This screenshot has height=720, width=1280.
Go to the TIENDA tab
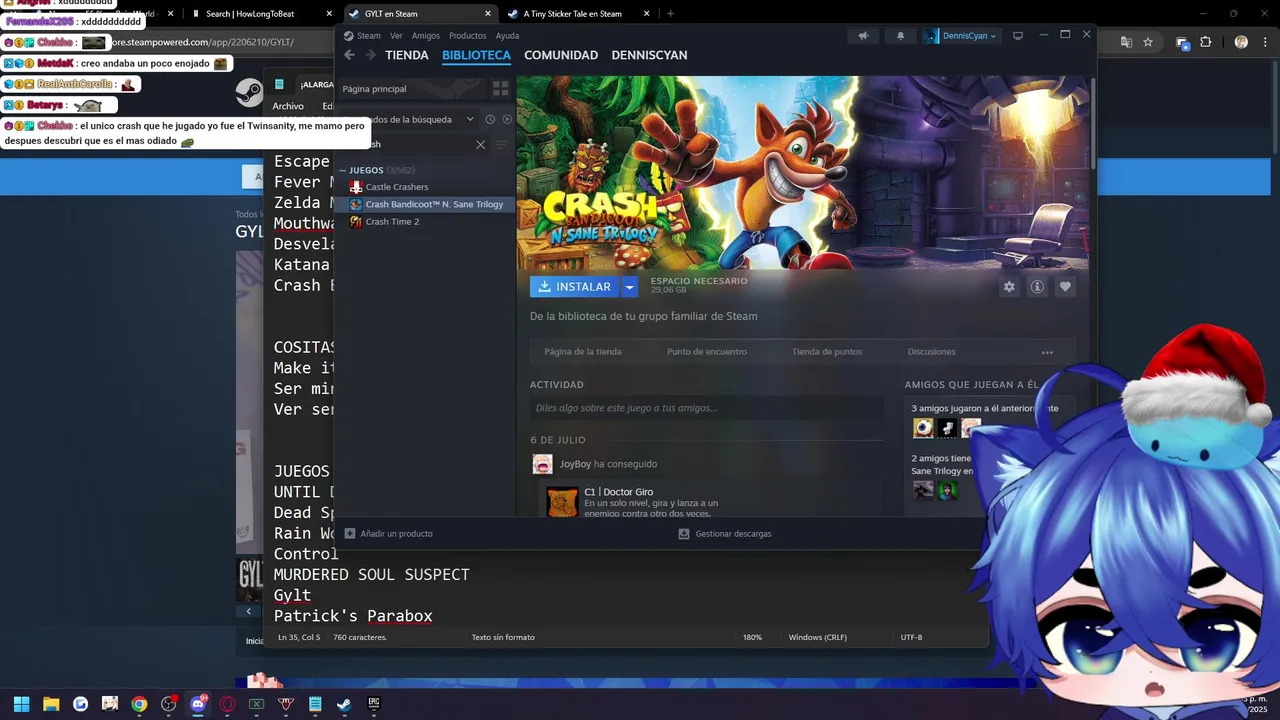click(x=407, y=55)
